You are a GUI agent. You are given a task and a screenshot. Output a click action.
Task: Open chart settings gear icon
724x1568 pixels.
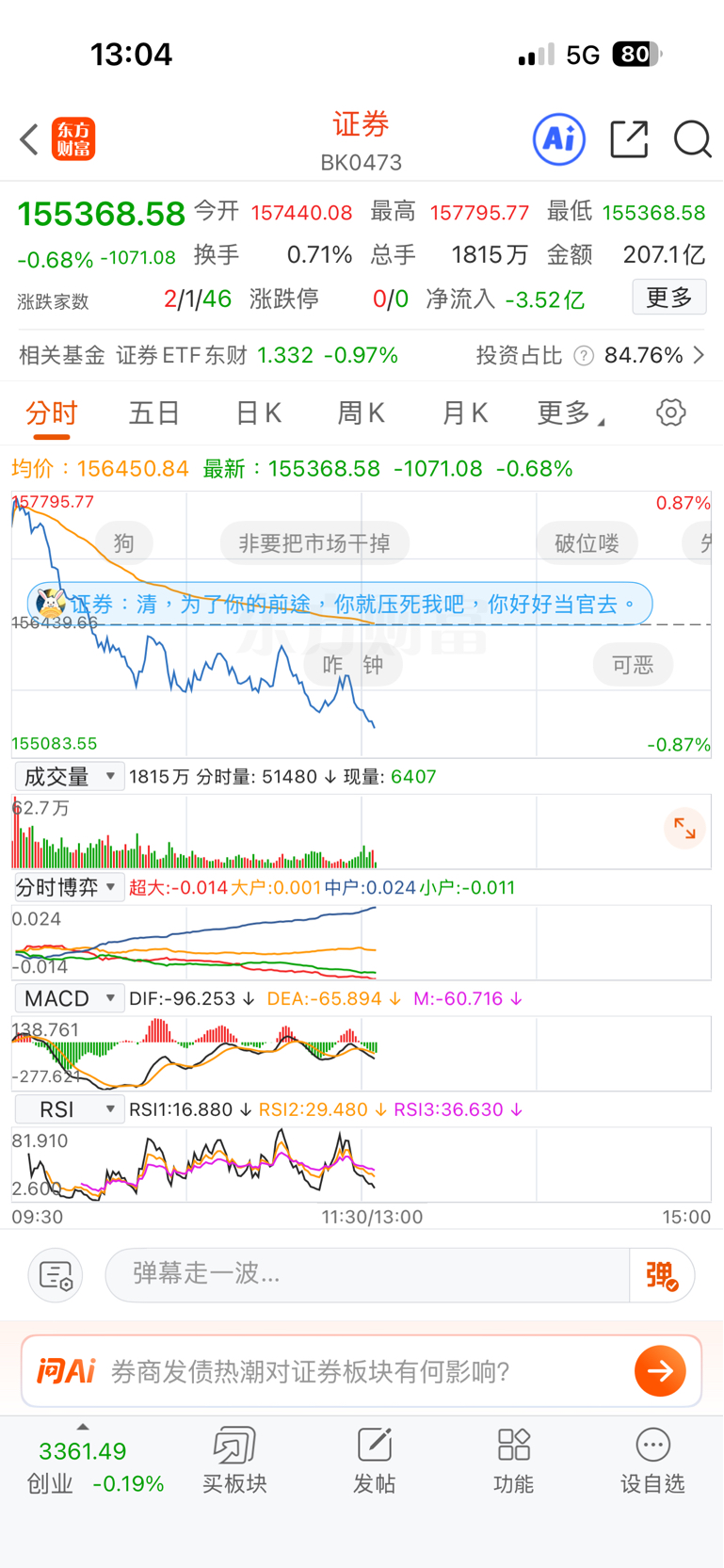coord(670,412)
